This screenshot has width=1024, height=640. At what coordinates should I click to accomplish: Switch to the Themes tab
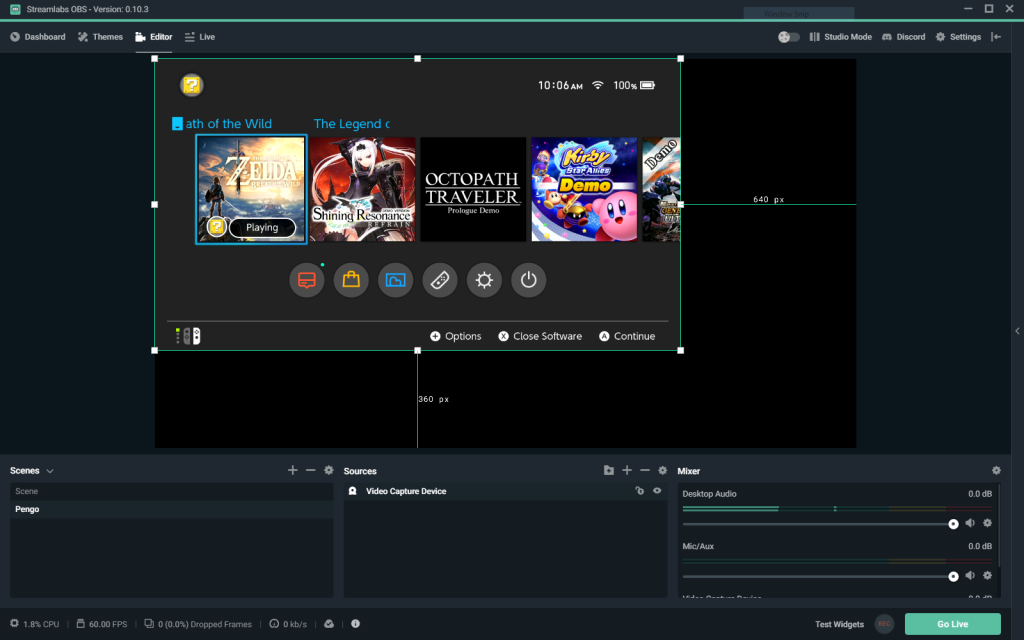coord(100,37)
